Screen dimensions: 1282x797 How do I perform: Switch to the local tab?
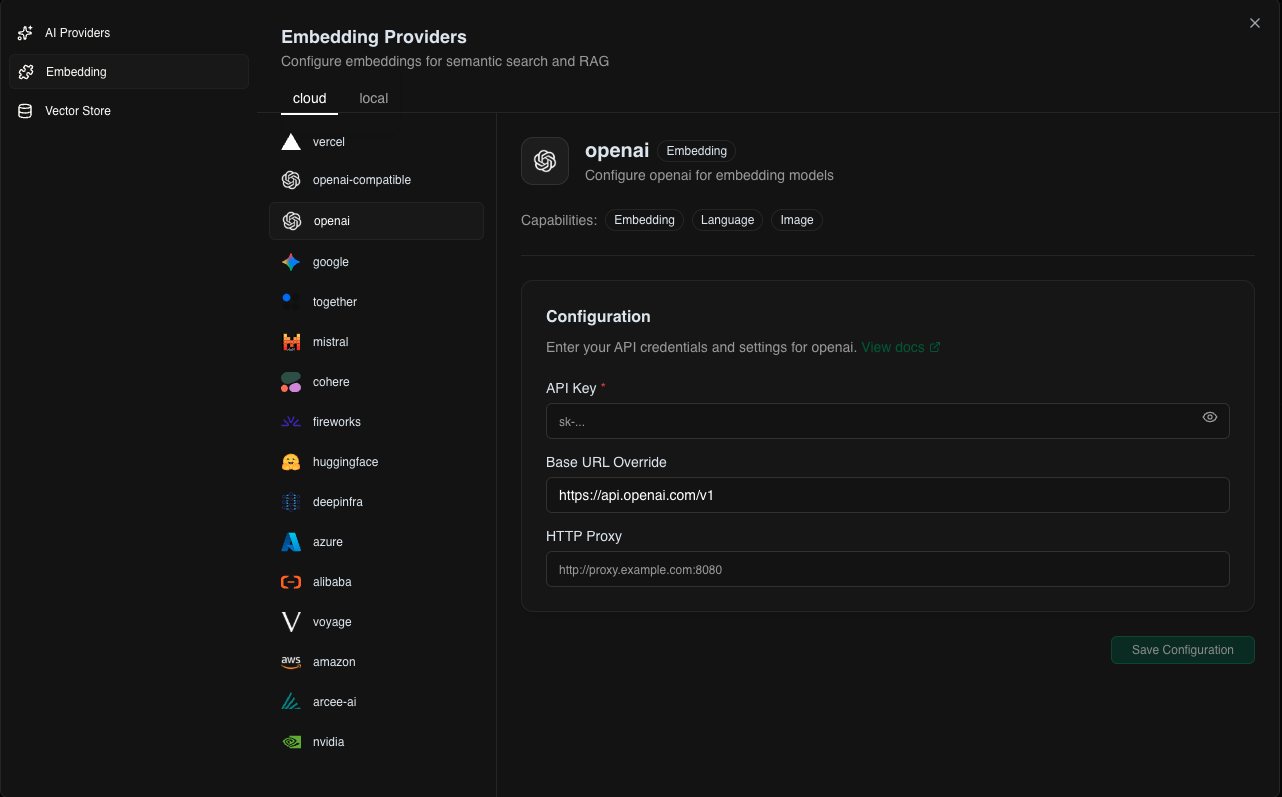click(x=373, y=98)
